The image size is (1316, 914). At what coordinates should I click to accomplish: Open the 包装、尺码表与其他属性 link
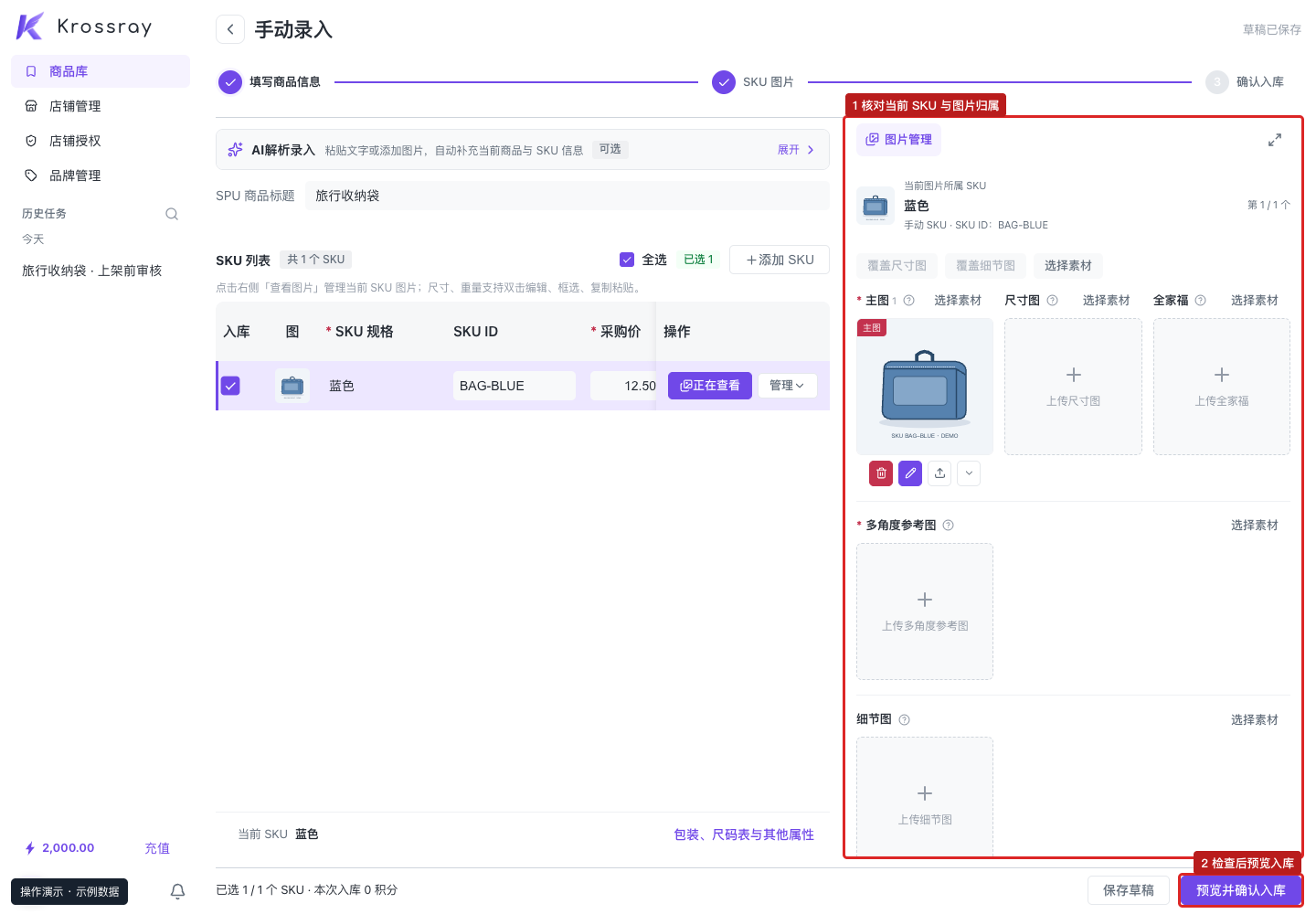(744, 834)
